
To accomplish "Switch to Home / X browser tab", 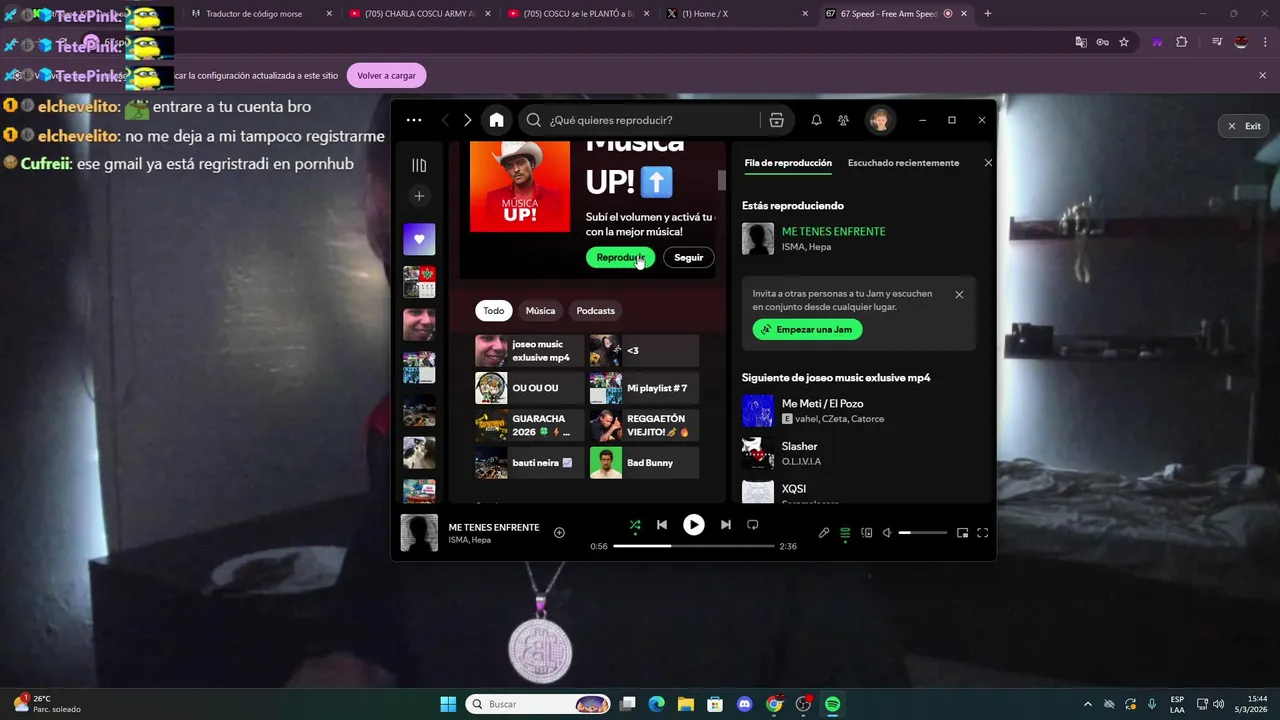I will 738,14.
